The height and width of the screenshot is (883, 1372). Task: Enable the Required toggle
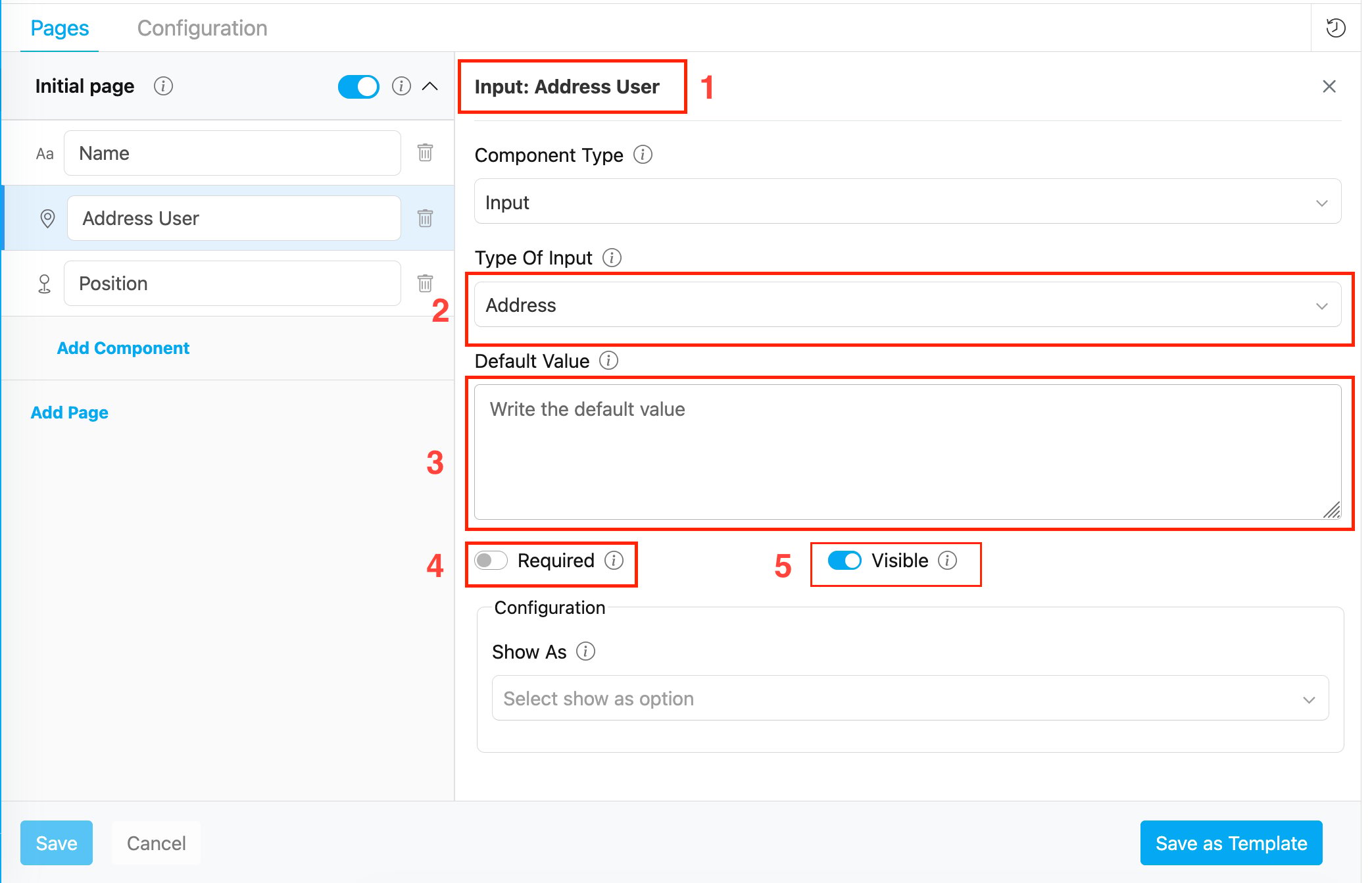click(491, 560)
